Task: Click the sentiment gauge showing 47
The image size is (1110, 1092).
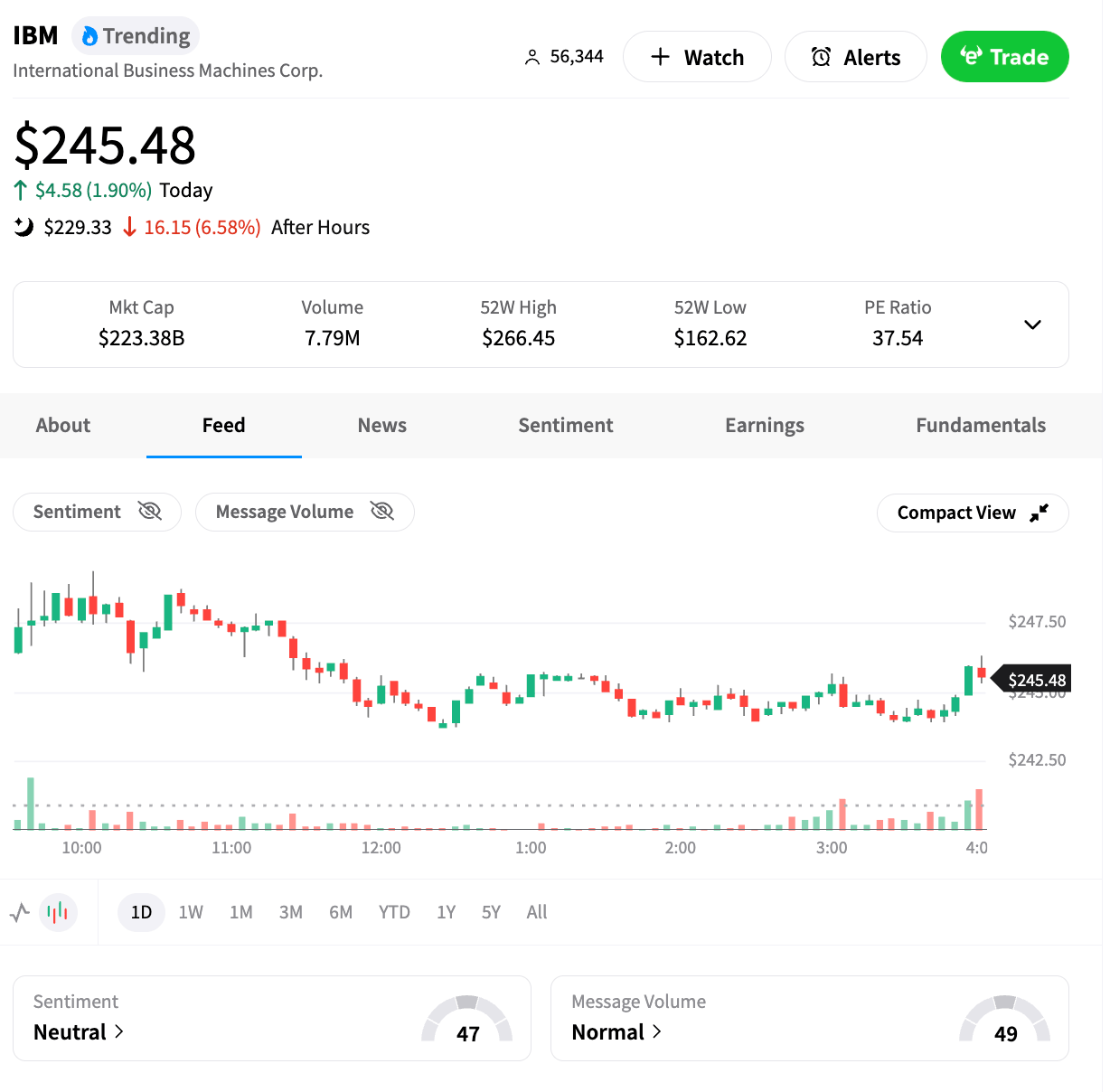Action: (x=467, y=1021)
